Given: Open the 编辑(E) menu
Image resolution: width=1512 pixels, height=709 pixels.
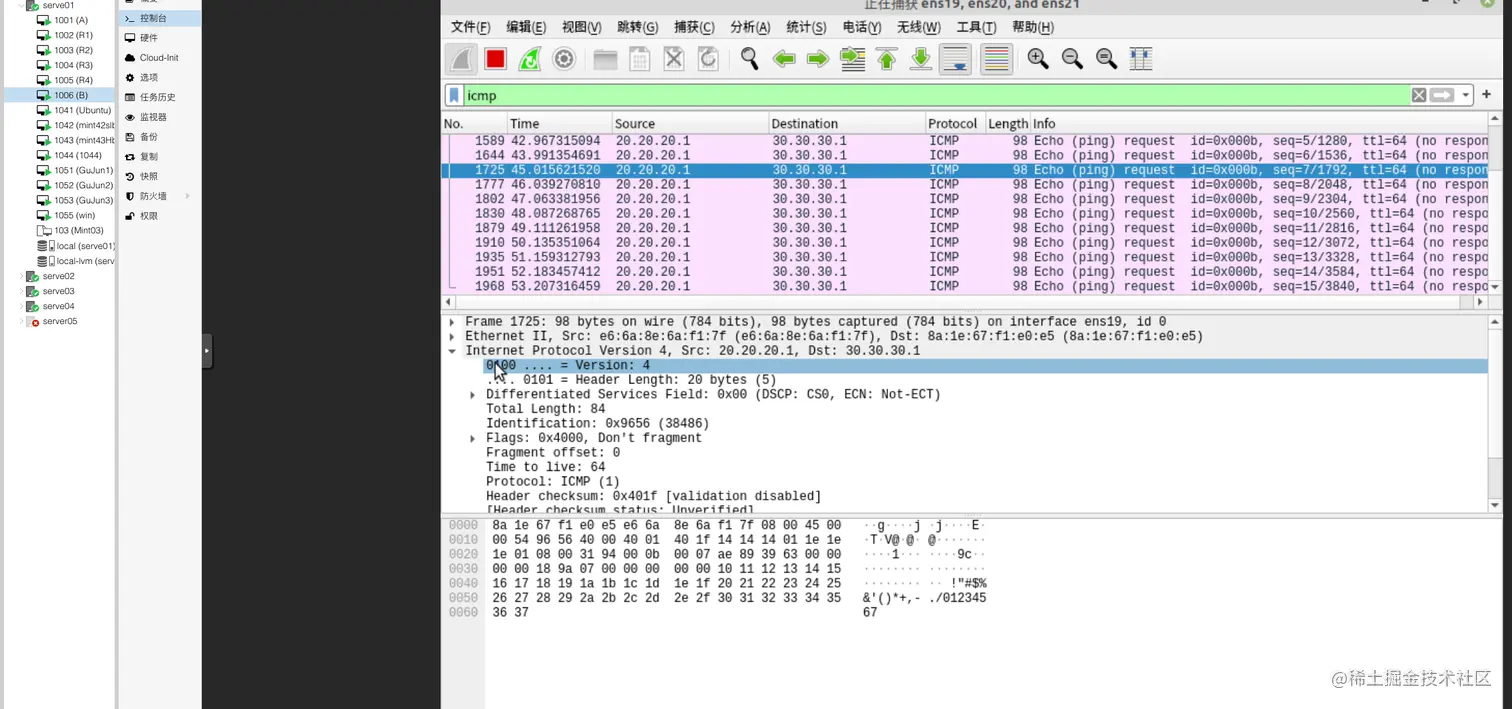Looking at the screenshot, I should coord(526,27).
